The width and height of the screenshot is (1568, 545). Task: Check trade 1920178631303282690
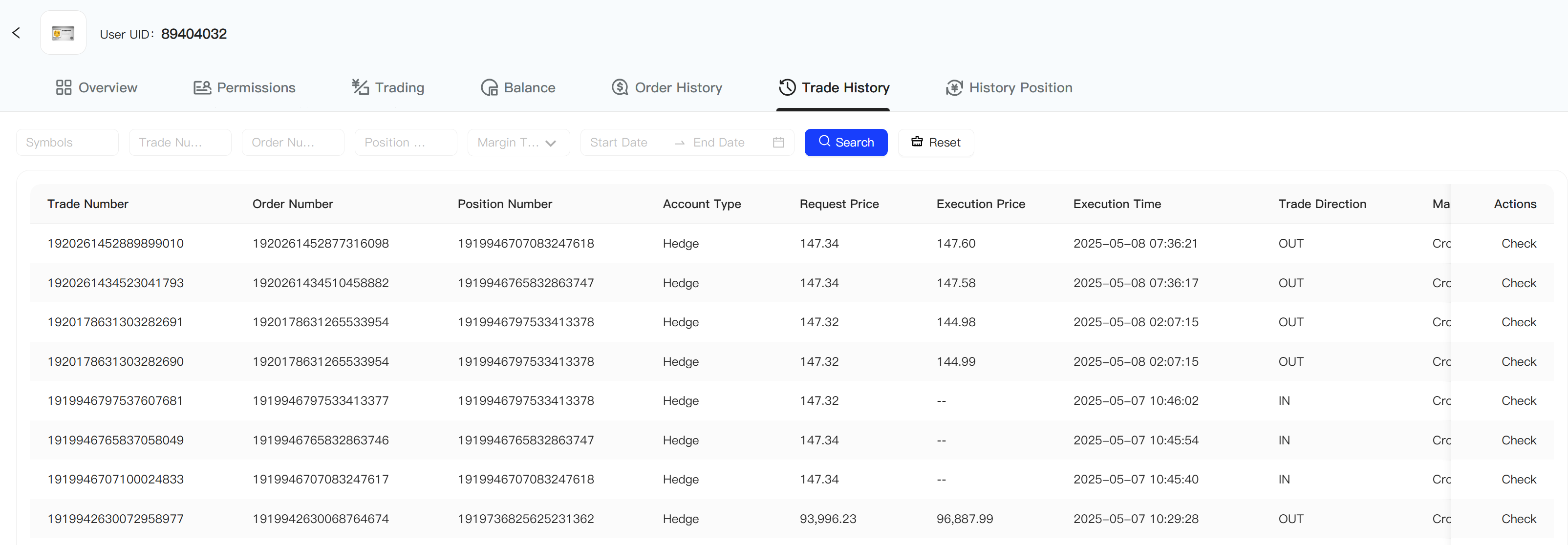click(1519, 361)
